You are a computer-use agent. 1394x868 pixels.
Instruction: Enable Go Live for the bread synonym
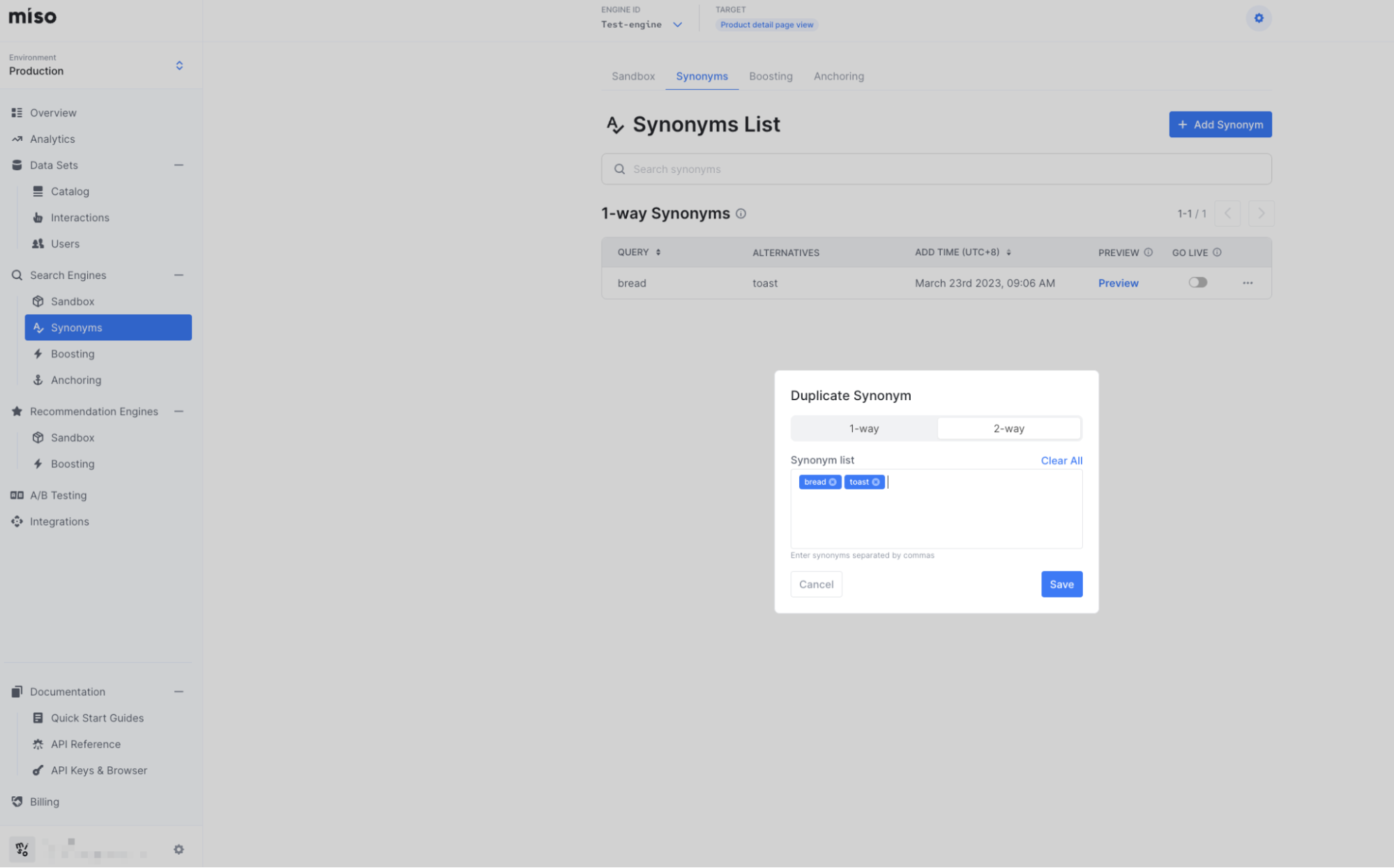[1197, 282]
